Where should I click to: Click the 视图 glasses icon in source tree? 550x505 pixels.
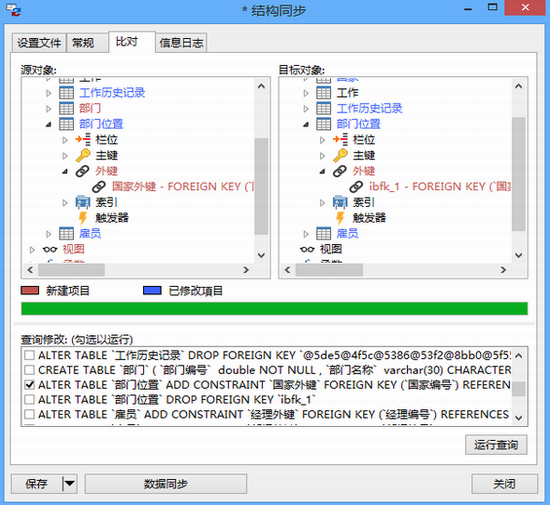(x=50, y=249)
